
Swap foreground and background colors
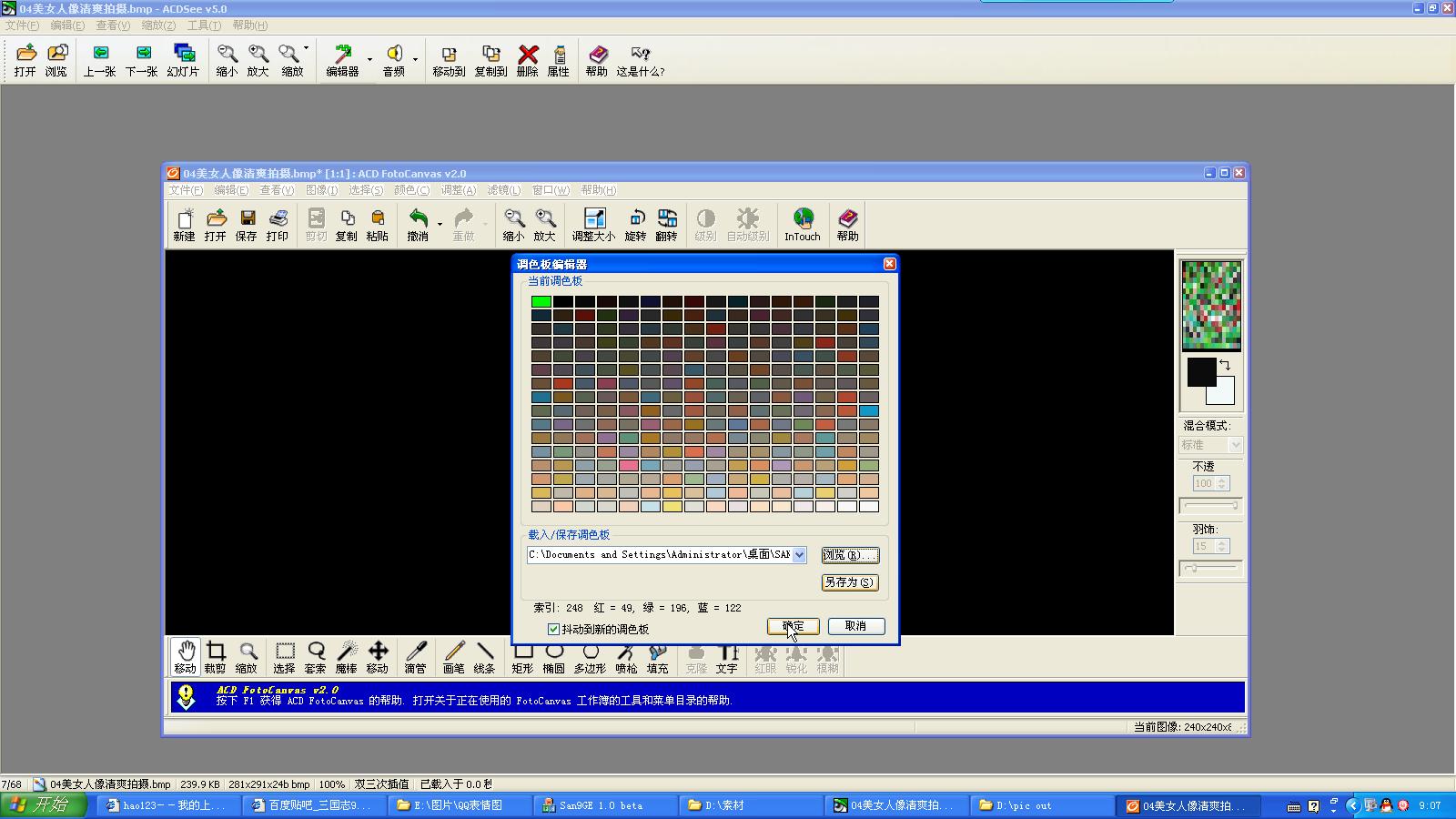point(1225,365)
